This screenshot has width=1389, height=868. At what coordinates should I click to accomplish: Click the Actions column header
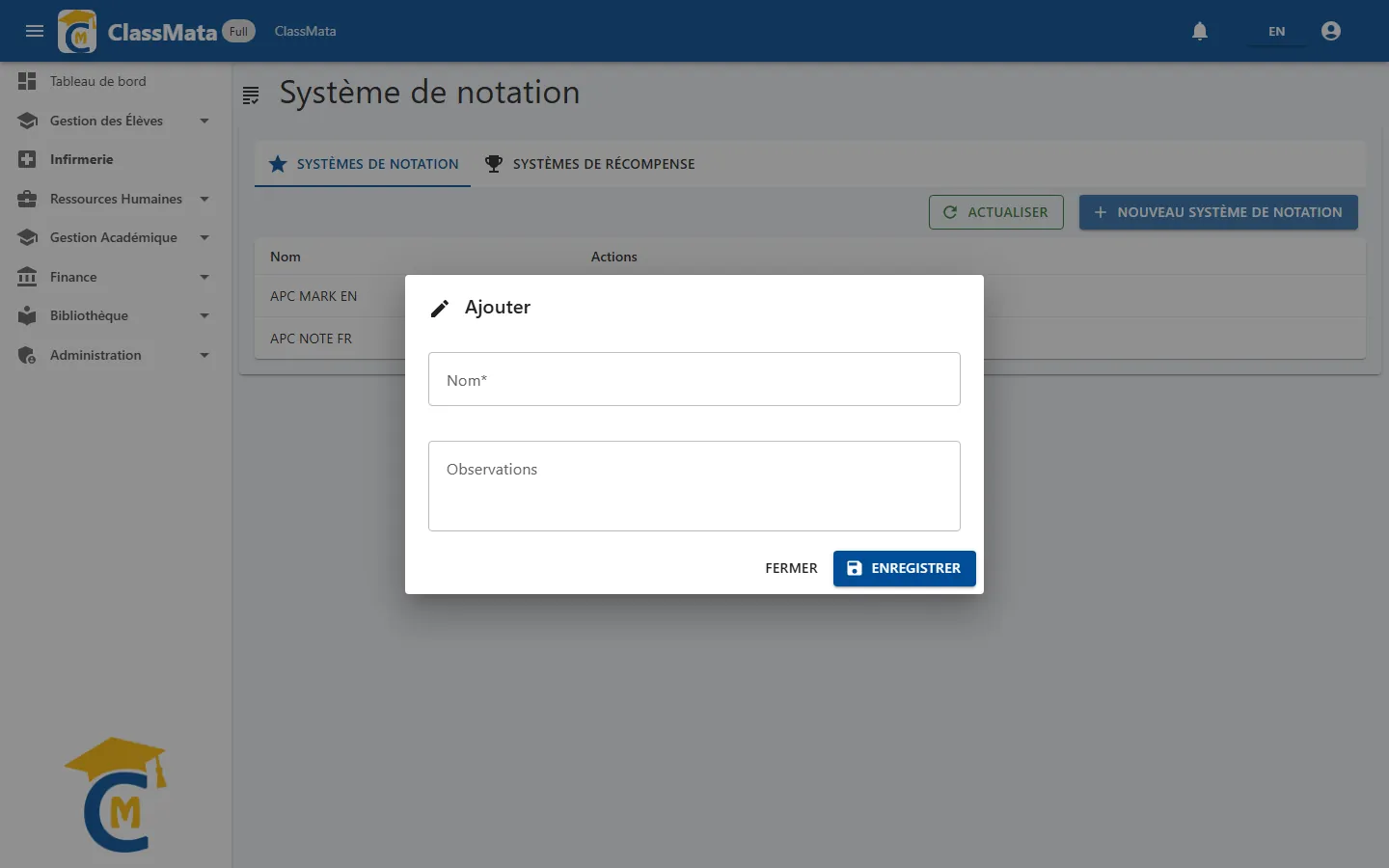point(614,257)
